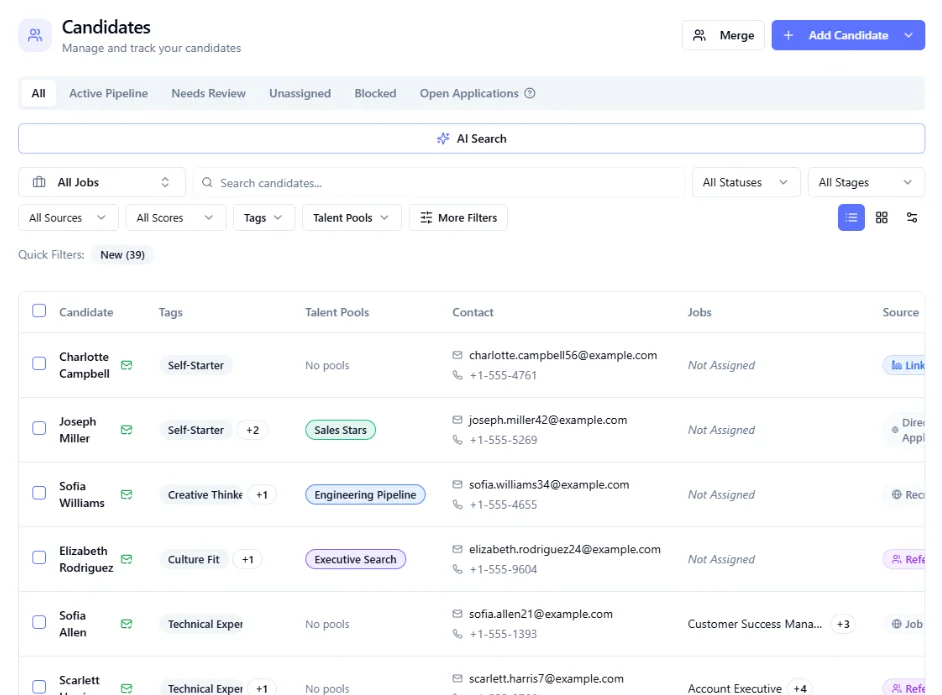The image size is (942, 695).
Task: Open the AI Search bar
Action: pyautogui.click(x=471, y=139)
